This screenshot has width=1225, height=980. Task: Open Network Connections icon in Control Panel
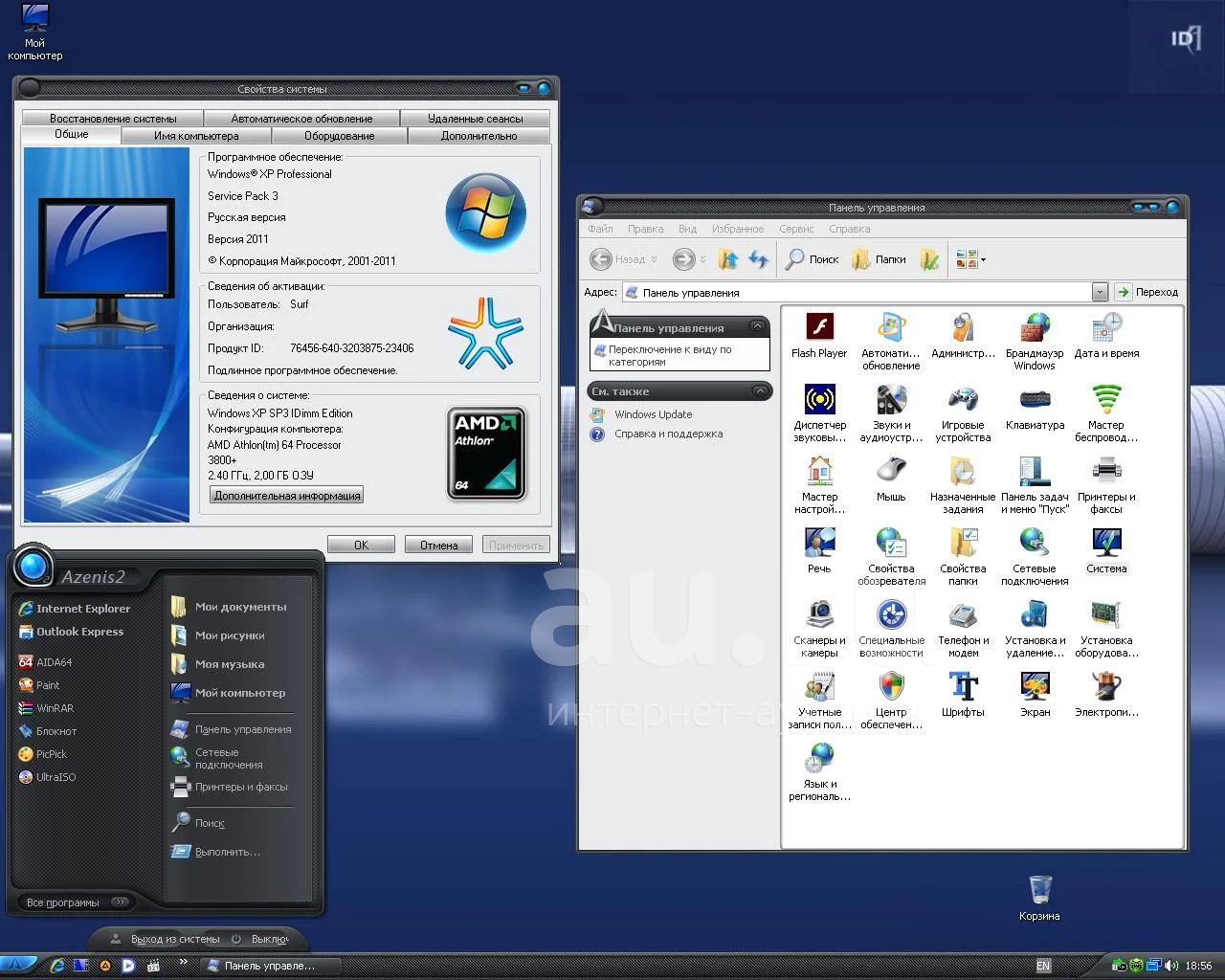pos(1035,556)
